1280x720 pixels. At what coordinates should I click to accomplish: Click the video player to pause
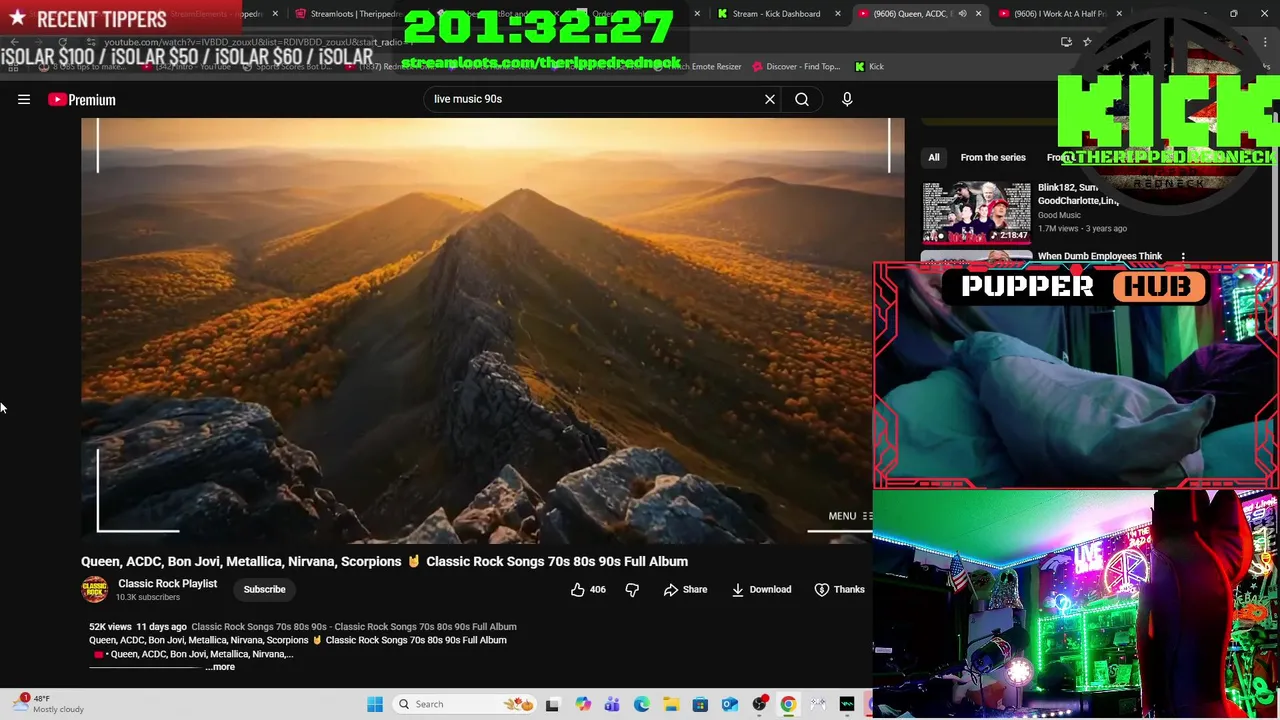tap(492, 330)
